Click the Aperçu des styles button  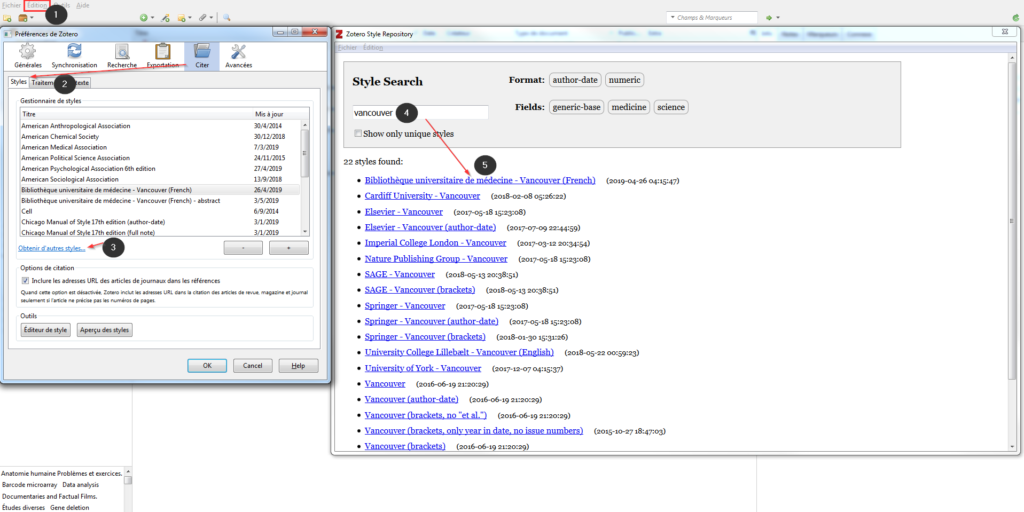pos(105,330)
